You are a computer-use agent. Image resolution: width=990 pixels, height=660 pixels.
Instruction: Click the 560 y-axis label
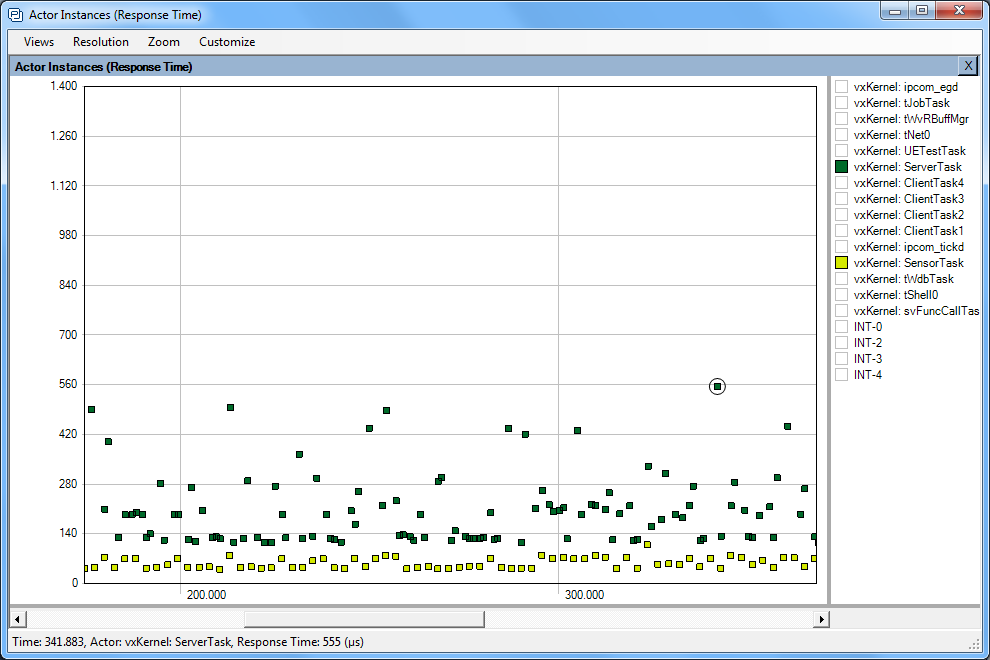pos(68,384)
